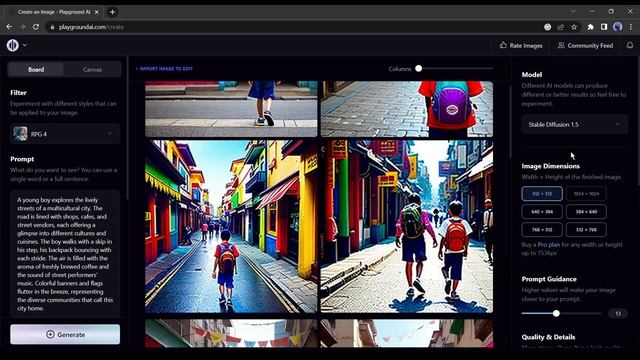Open the single boy colorful street image
Viewport: 640px width, 360px height.
coord(231,227)
